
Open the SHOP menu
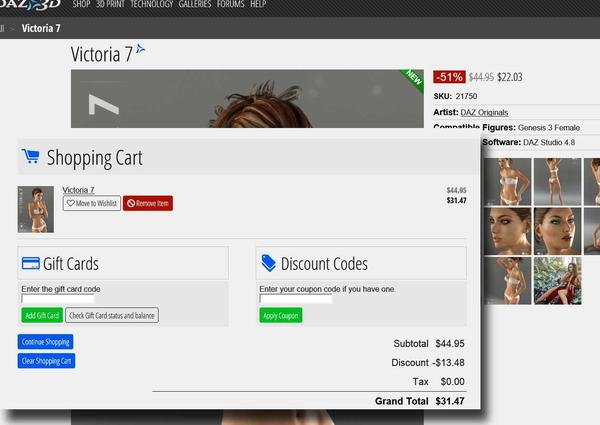81,4
